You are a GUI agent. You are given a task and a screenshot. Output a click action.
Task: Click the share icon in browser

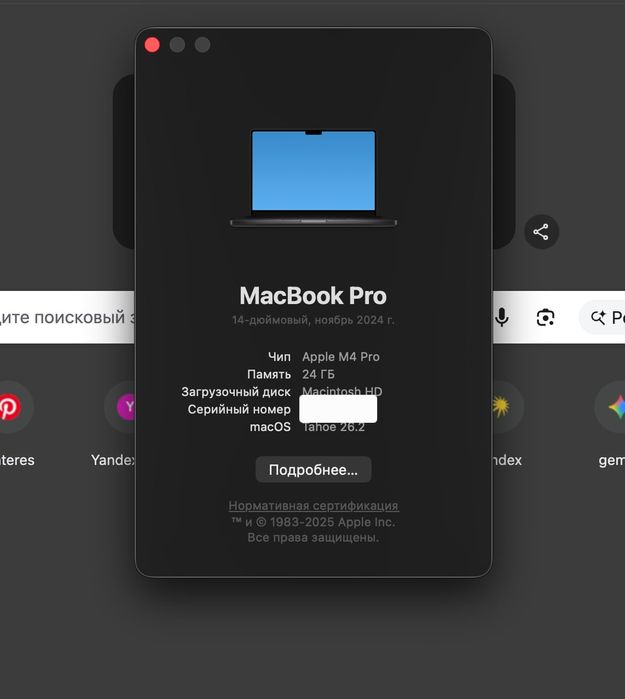click(x=541, y=232)
